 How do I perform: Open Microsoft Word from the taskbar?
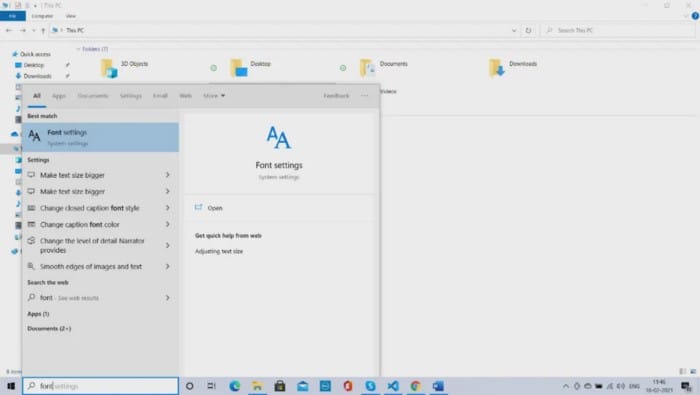[438, 386]
